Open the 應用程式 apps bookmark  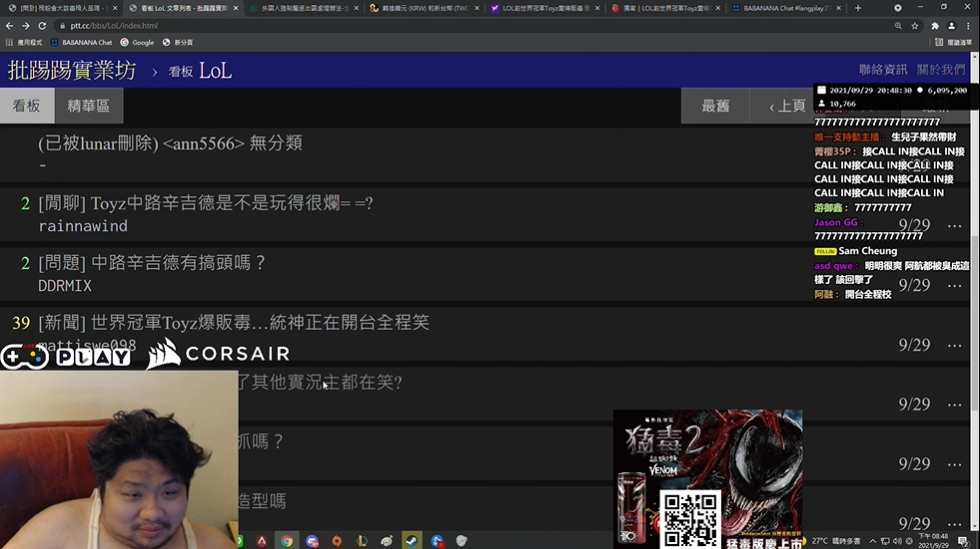[x=24, y=43]
